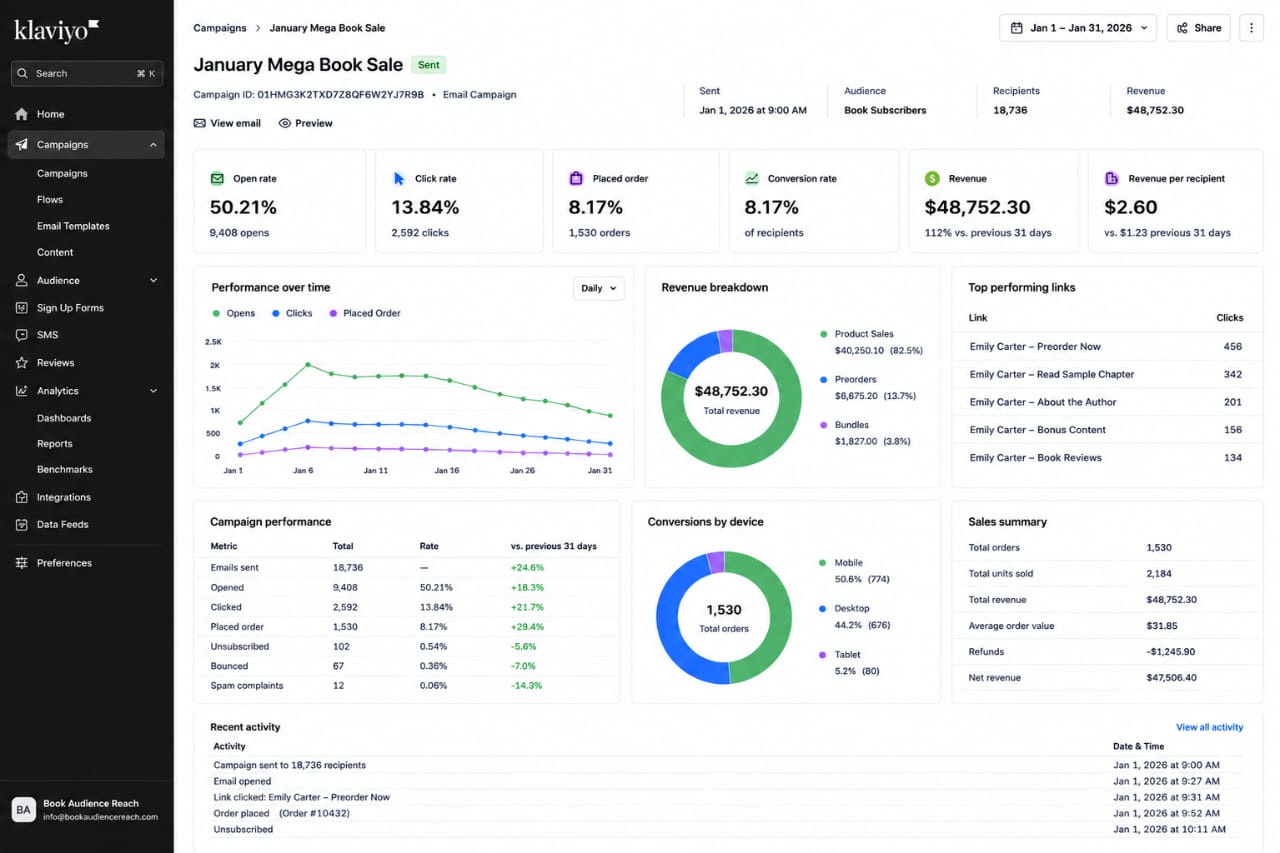
Task: Click View all activity link
Action: (x=1210, y=727)
